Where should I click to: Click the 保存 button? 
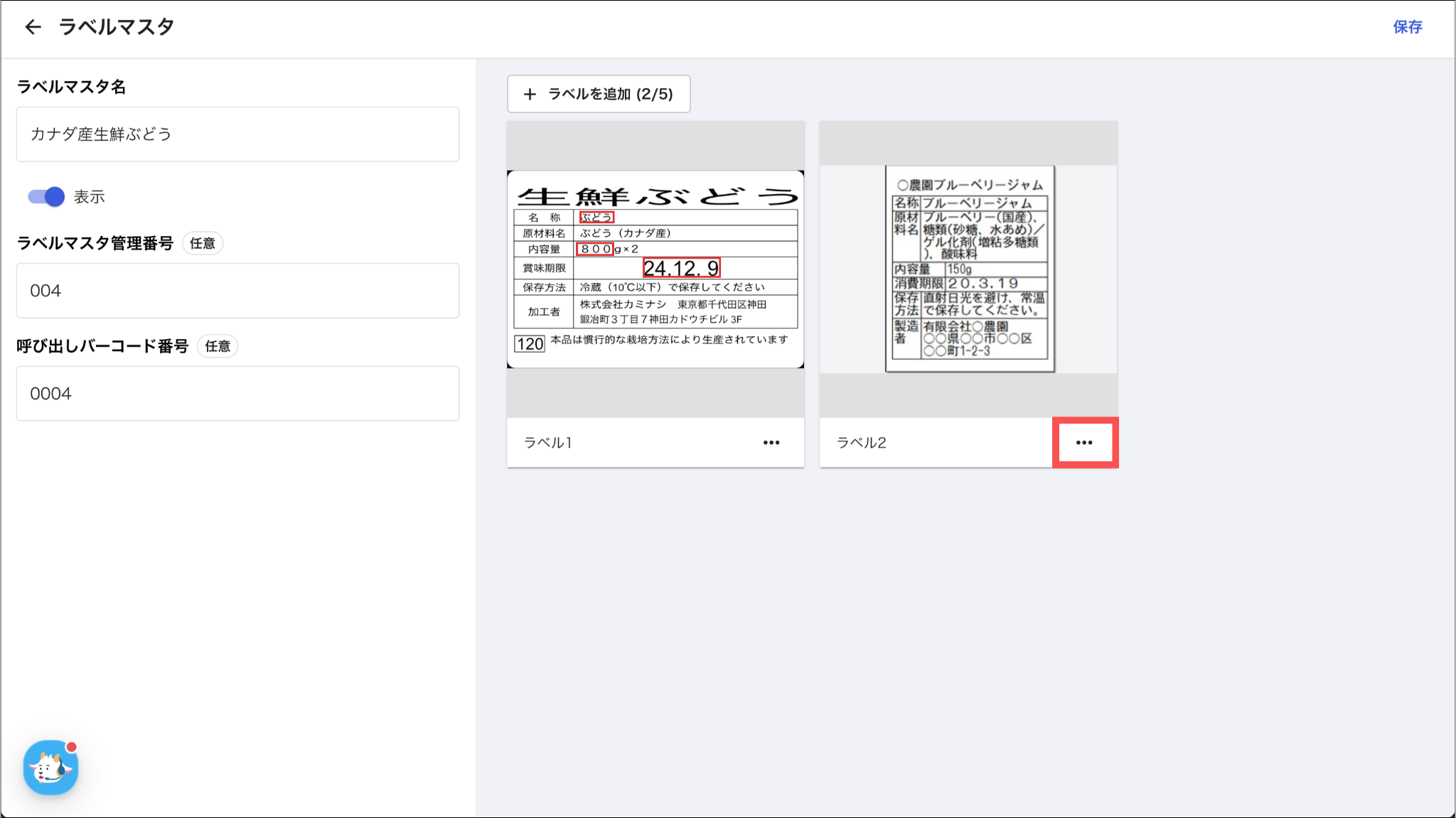coord(1407,27)
